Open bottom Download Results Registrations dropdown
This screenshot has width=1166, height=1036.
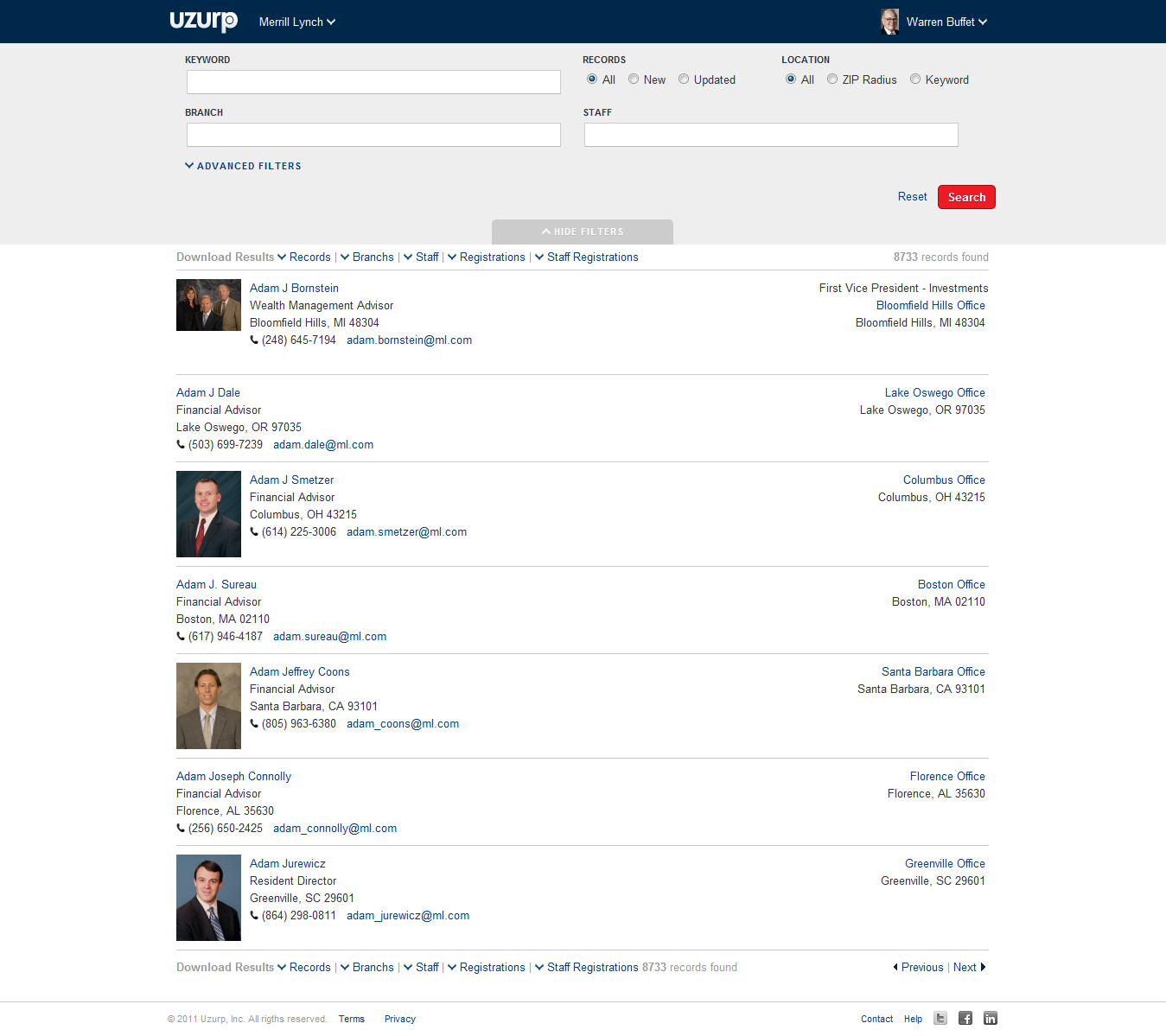pos(487,968)
